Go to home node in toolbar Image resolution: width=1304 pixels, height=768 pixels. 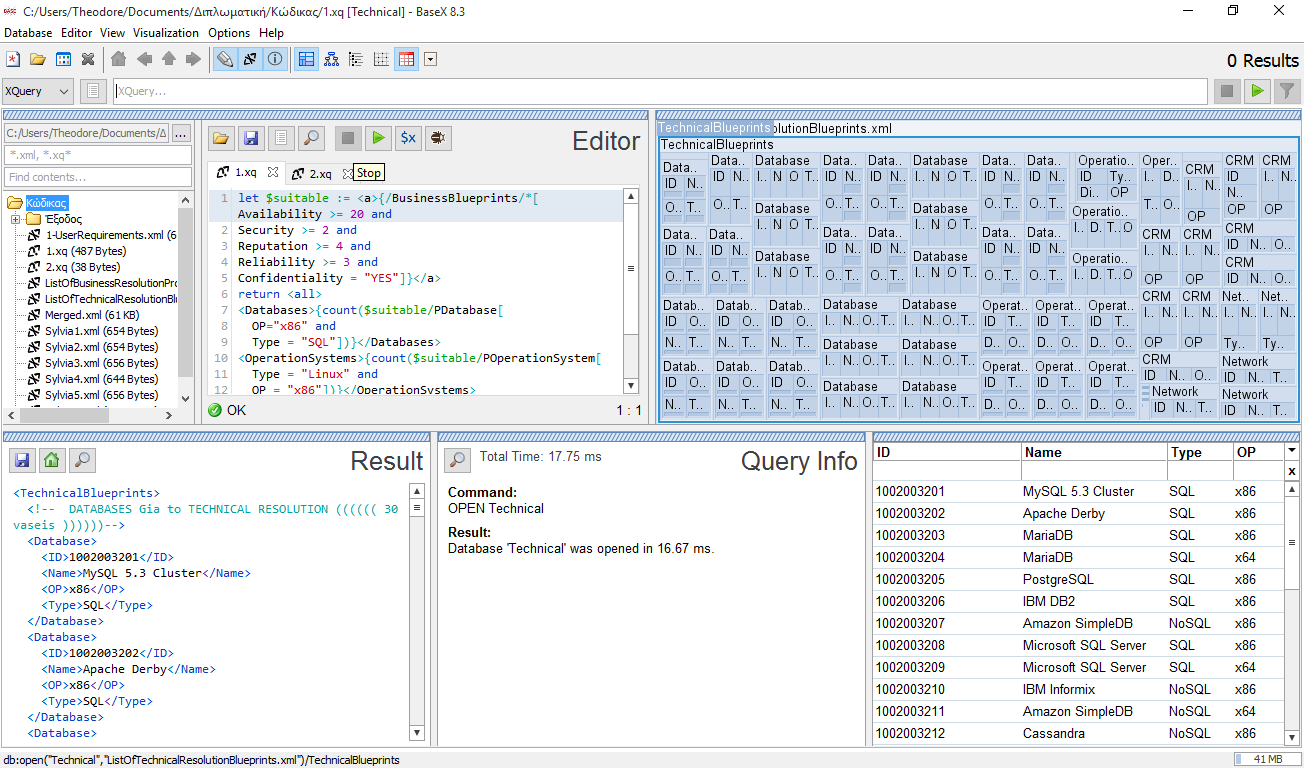pyautogui.click(x=119, y=60)
